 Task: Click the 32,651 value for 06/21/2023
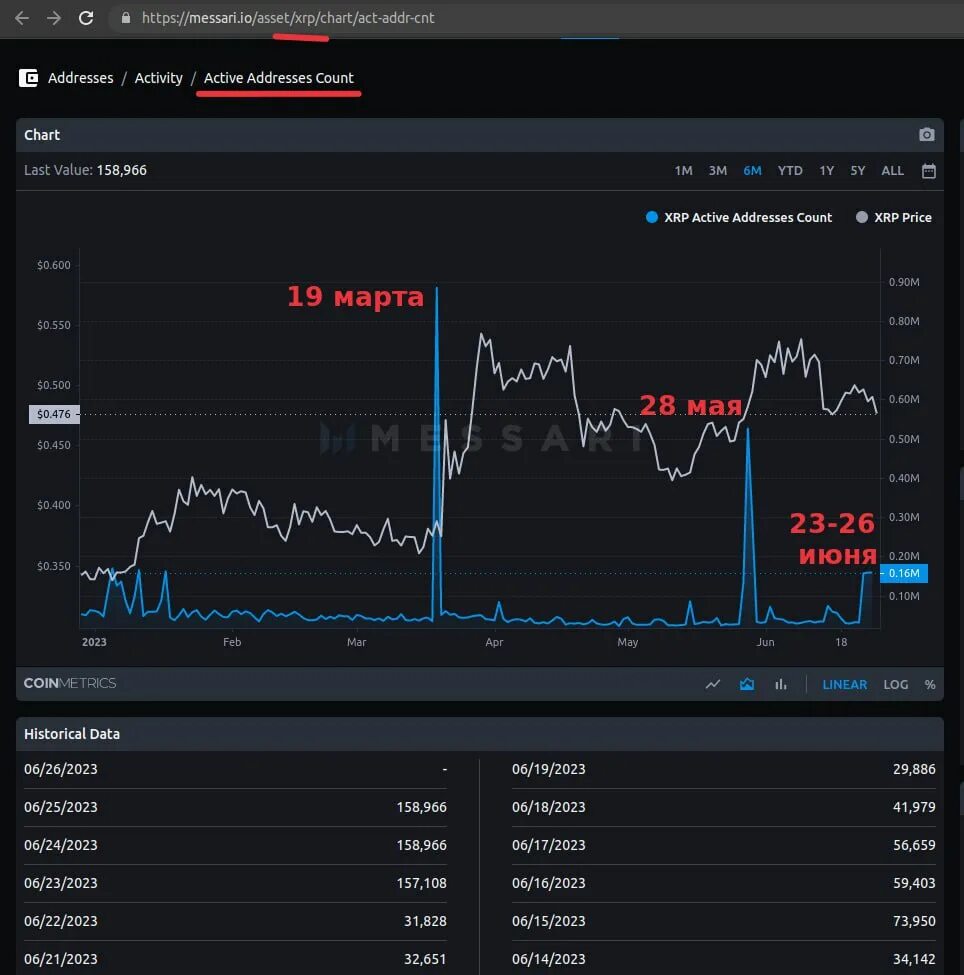point(425,959)
